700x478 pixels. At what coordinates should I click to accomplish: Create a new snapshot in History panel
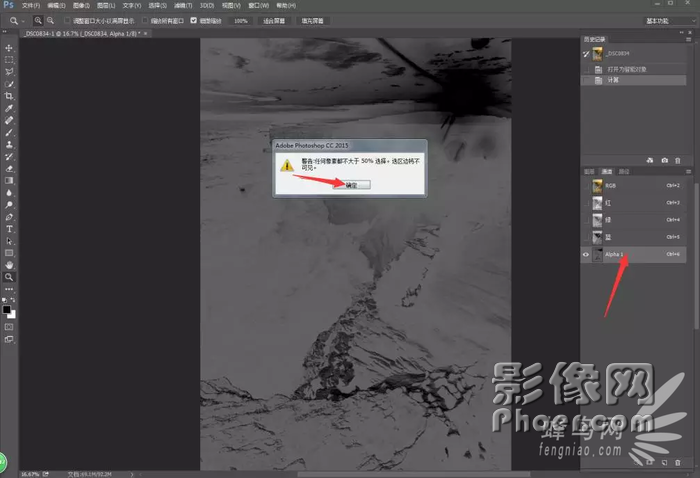664,160
